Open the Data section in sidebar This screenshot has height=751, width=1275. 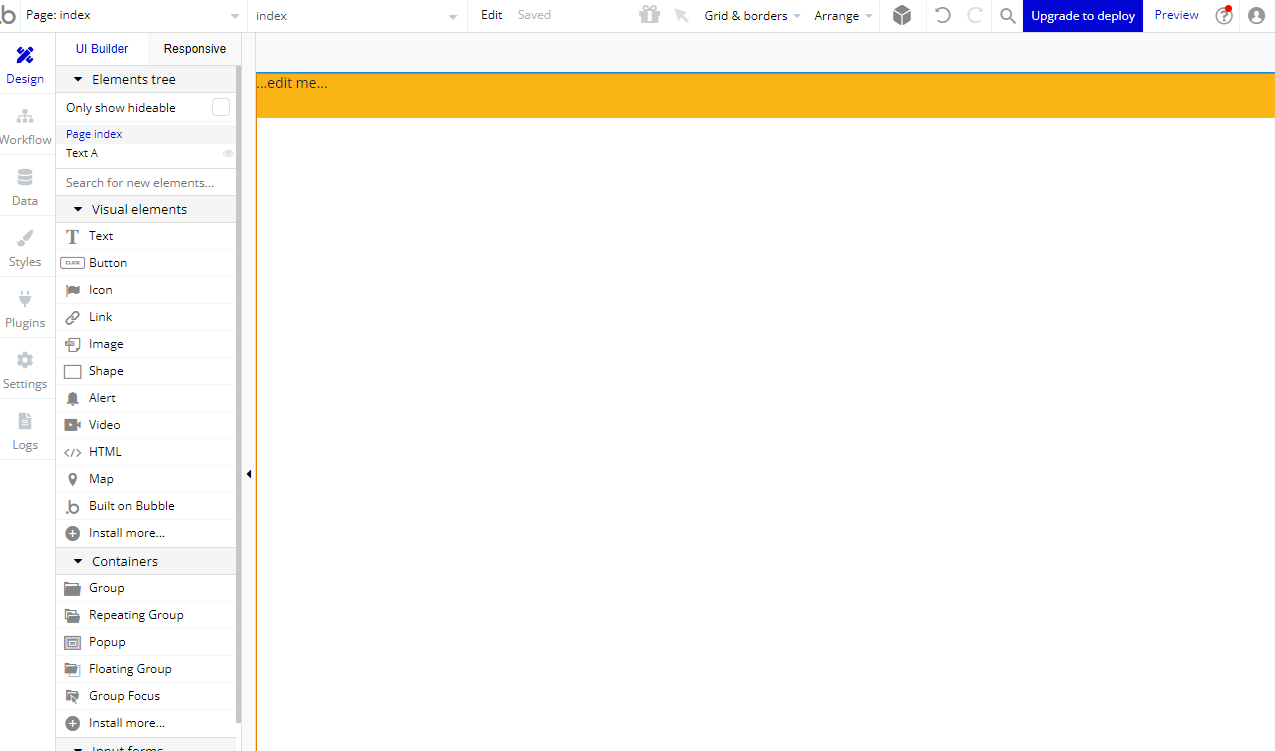coord(25,188)
